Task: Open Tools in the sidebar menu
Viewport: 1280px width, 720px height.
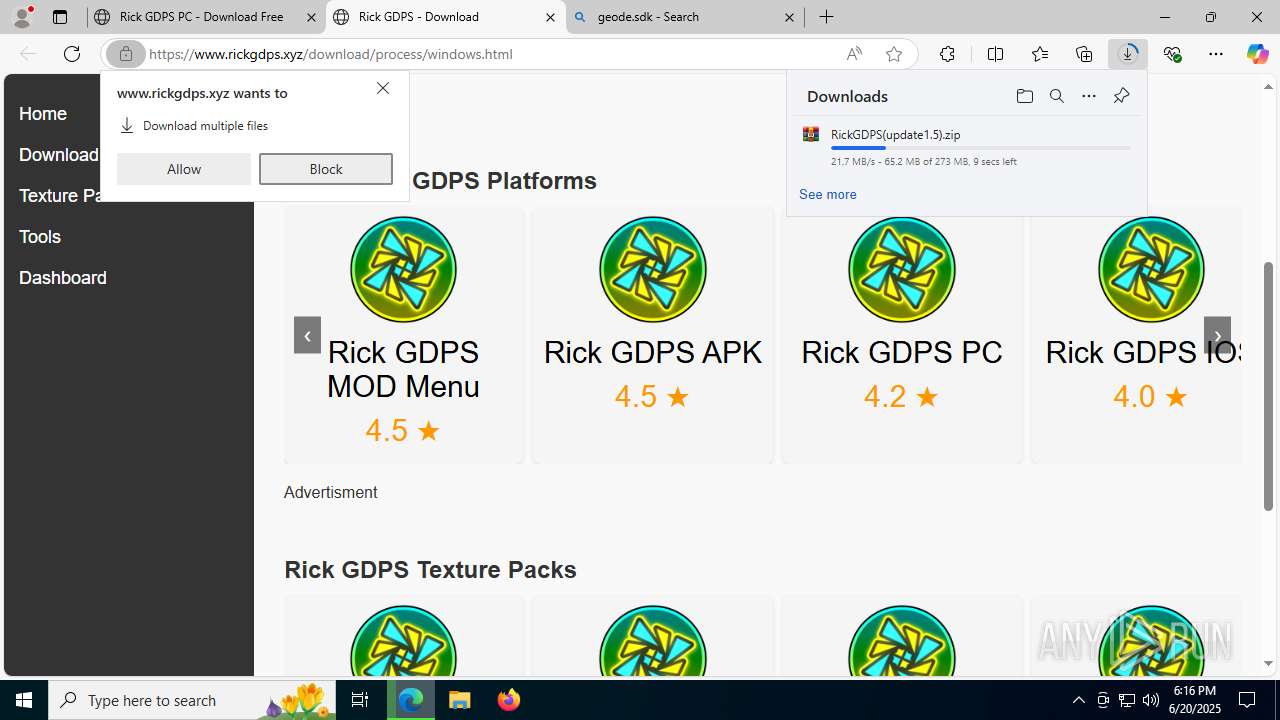Action: click(40, 237)
